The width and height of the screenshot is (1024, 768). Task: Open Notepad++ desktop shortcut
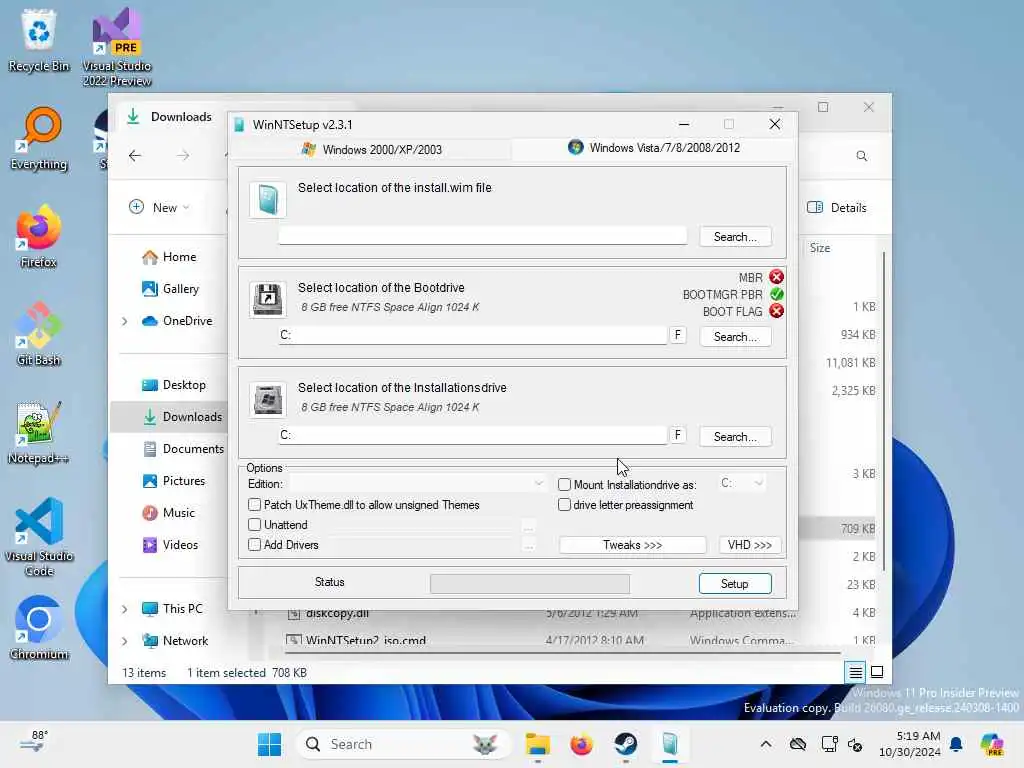point(39,432)
